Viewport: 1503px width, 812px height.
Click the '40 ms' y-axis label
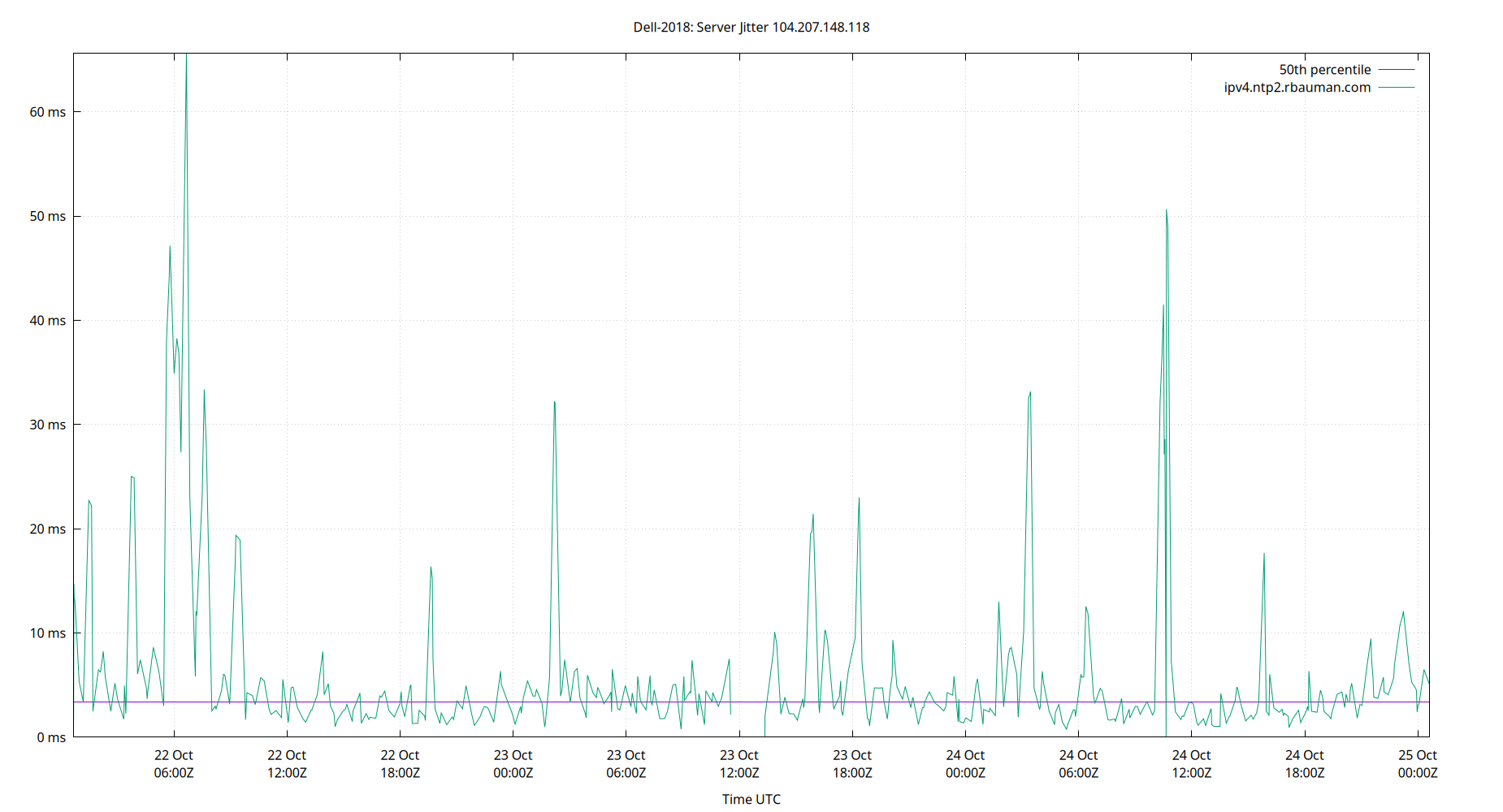click(x=48, y=321)
